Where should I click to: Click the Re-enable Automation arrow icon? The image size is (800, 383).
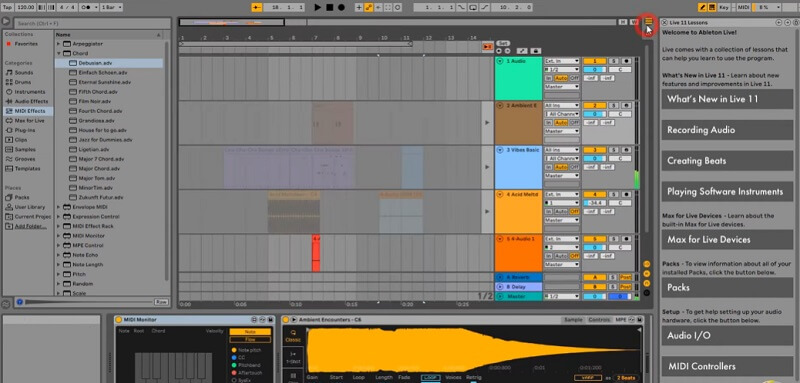(378, 7)
